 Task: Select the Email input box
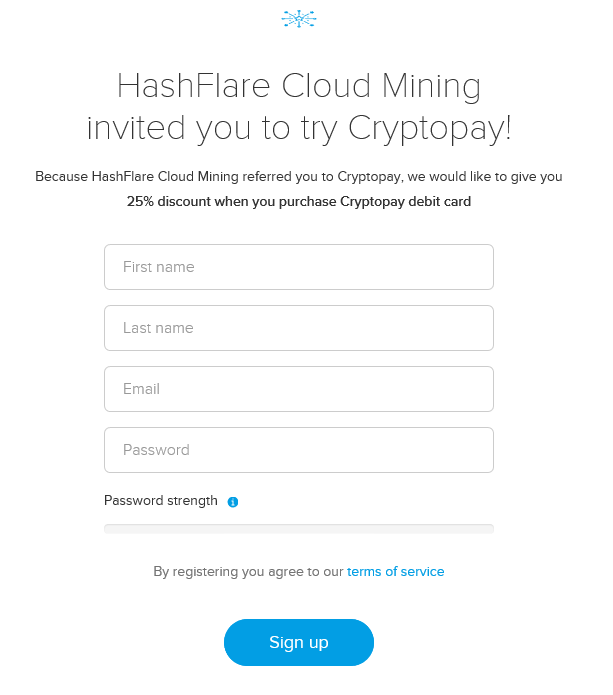[299, 389]
